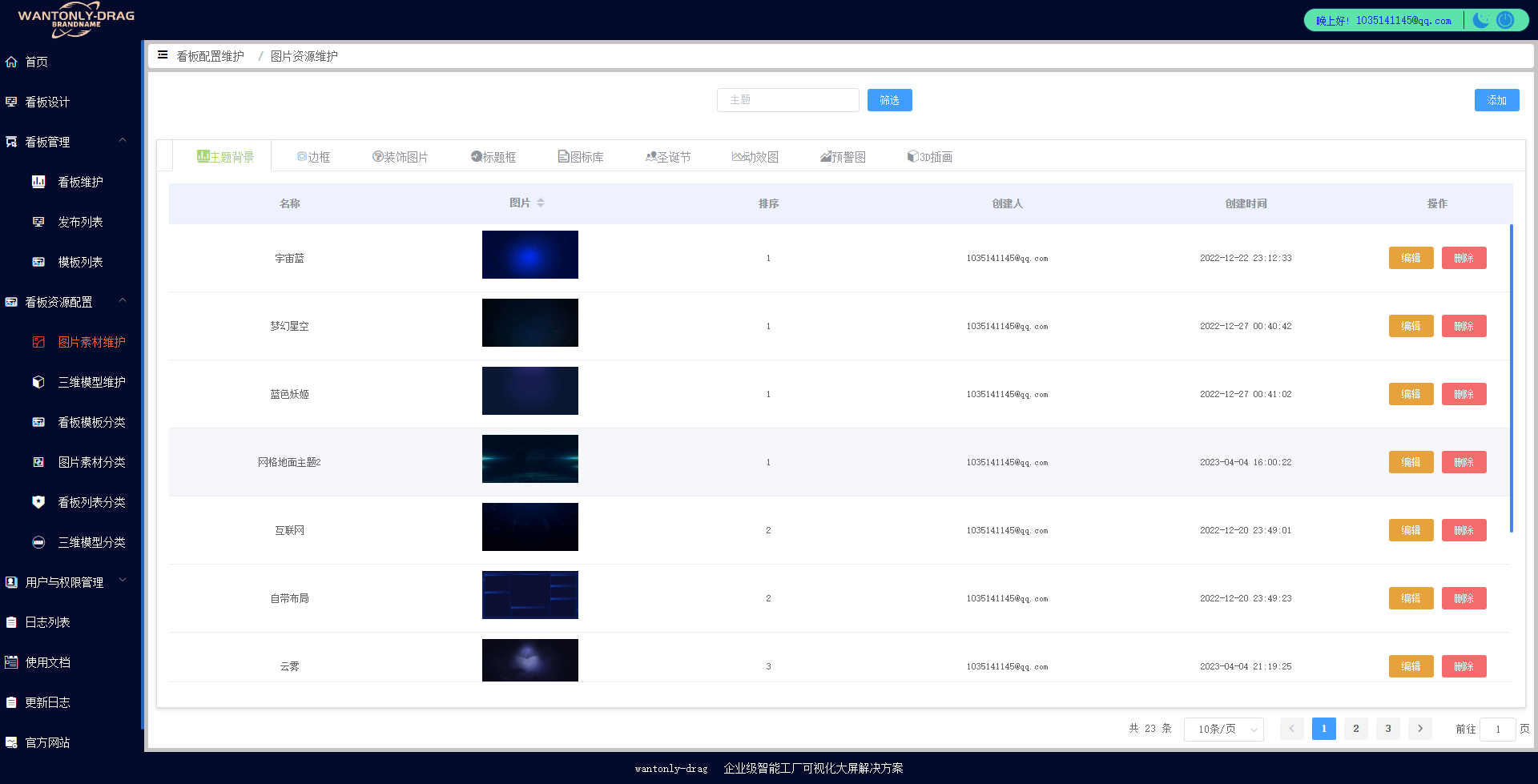The height and width of the screenshot is (784, 1538).
Task: Click the 发布列表 icon
Action: coord(38,222)
